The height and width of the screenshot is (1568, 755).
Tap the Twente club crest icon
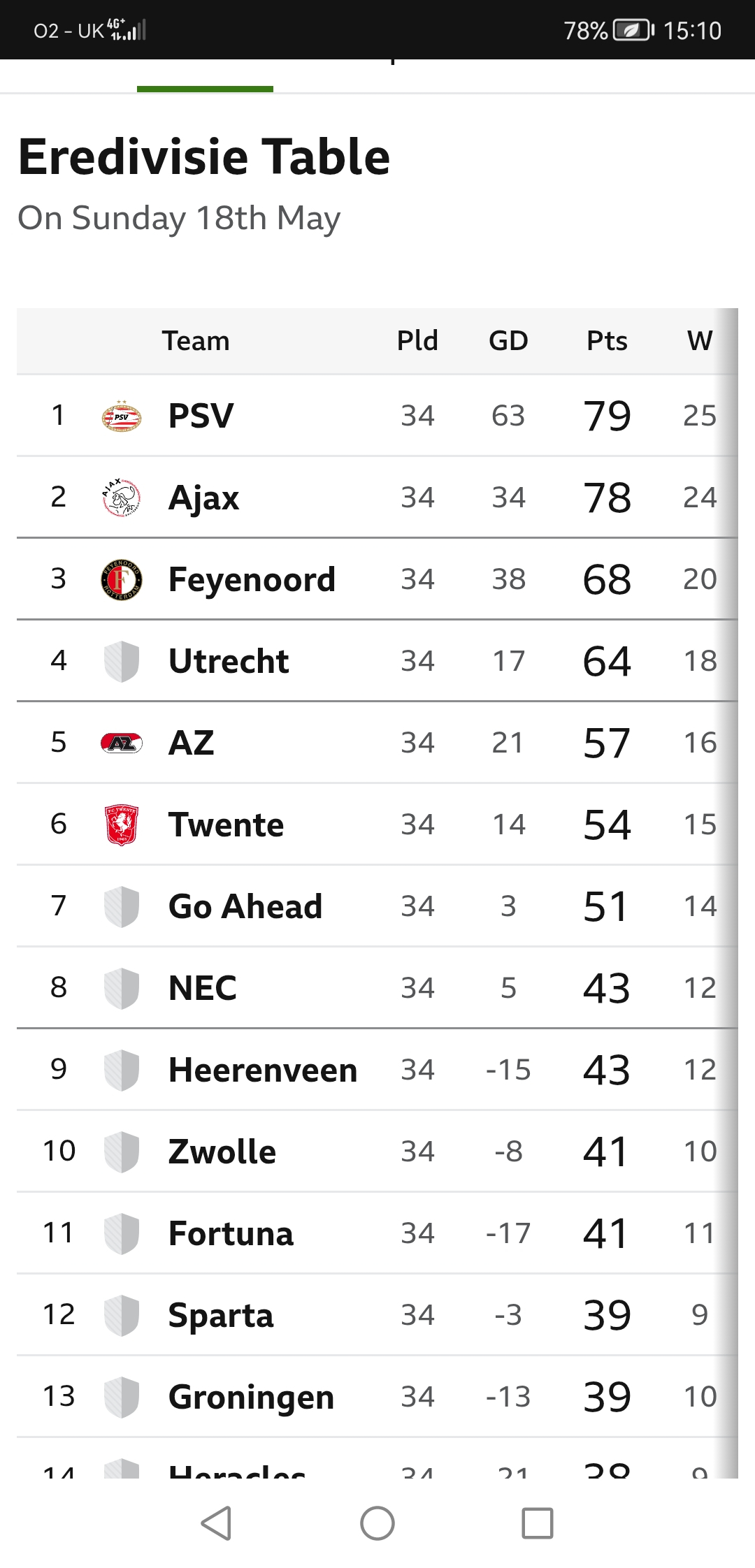[122, 825]
